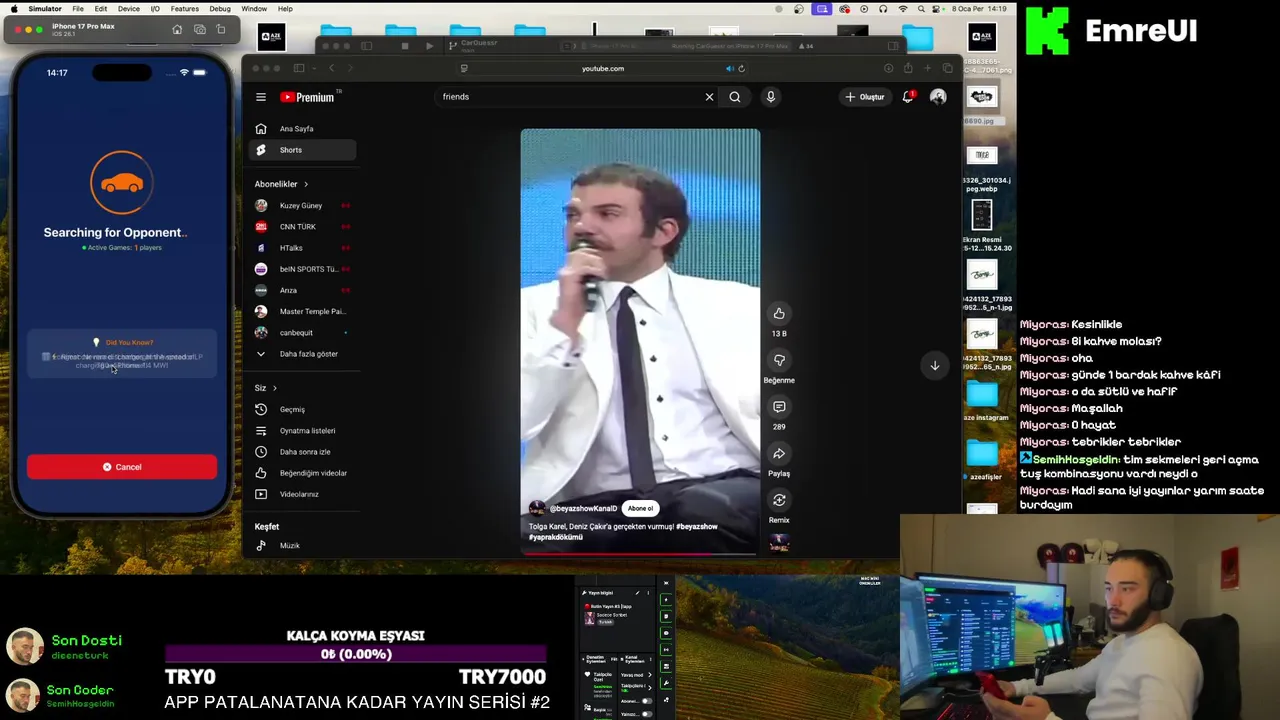Stop the Xcode running app
Viewport: 1280px width, 720px height.
pyautogui.click(x=404, y=46)
